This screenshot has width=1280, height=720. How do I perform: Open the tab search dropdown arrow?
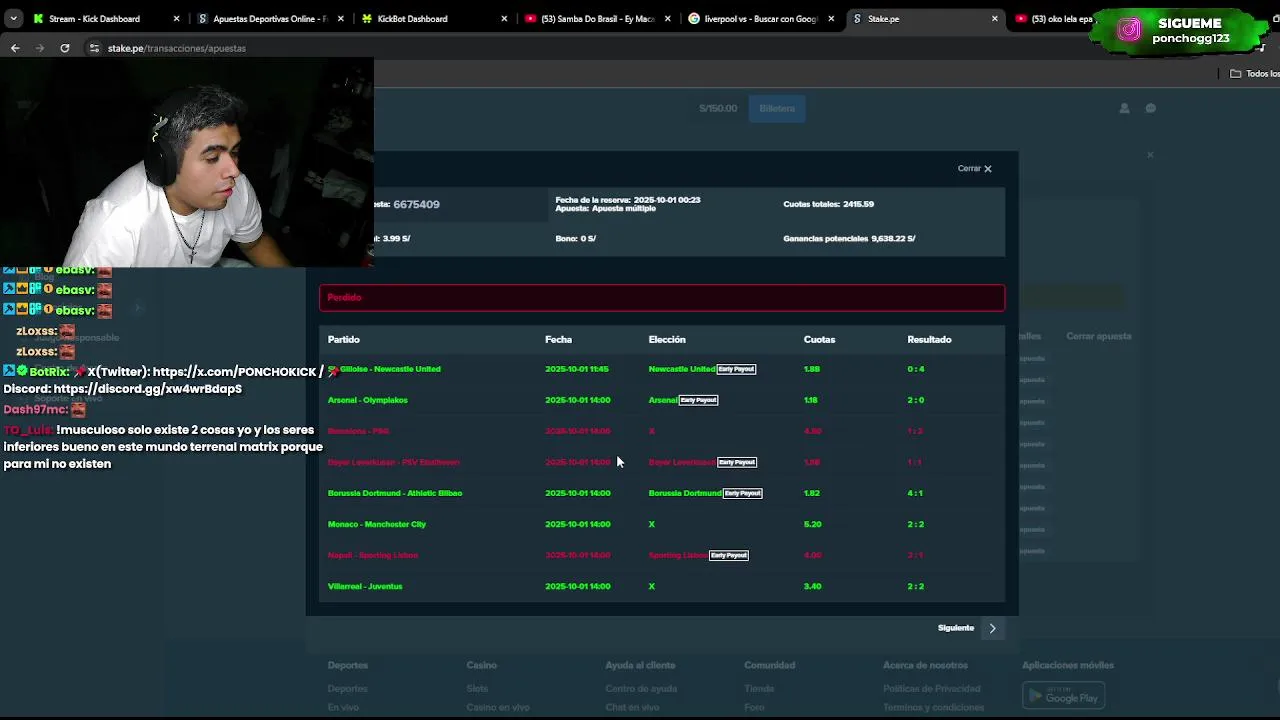(14, 18)
